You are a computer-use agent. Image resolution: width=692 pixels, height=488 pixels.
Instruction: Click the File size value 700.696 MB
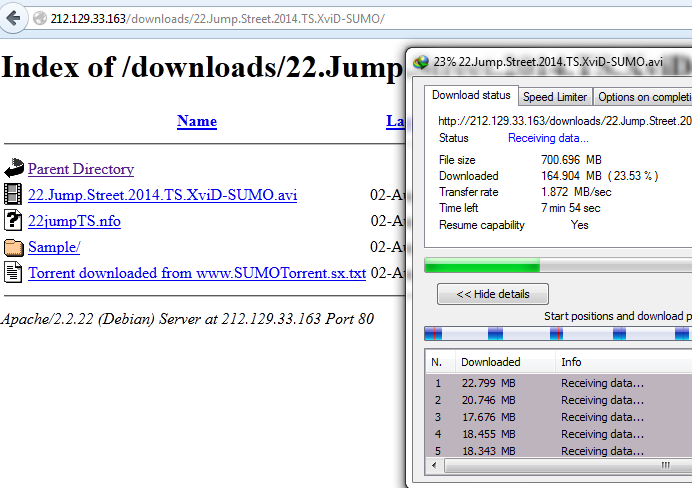click(571, 160)
